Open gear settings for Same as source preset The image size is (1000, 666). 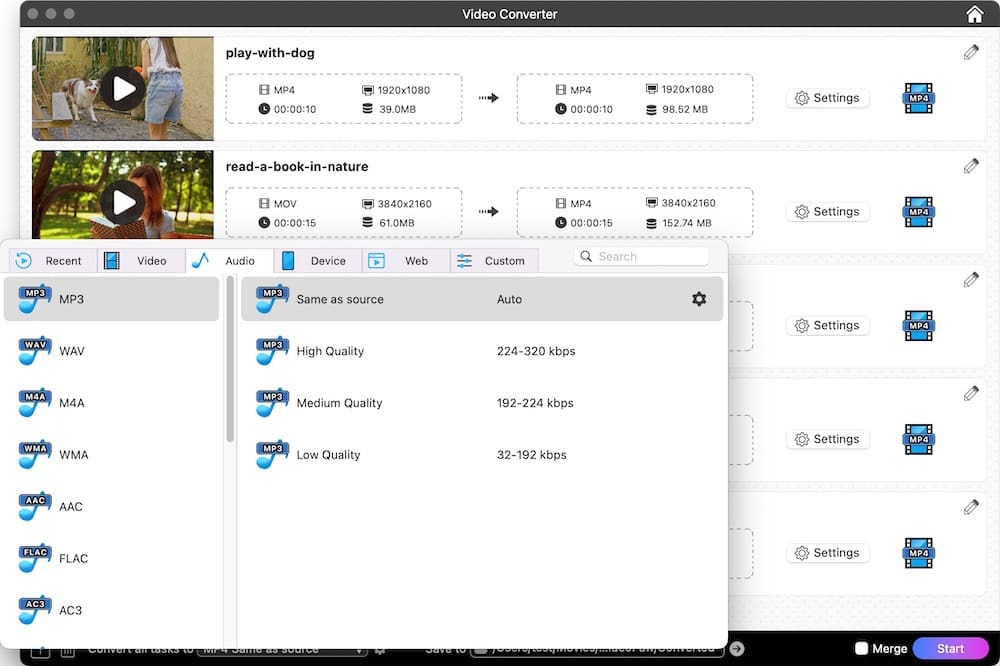699,299
